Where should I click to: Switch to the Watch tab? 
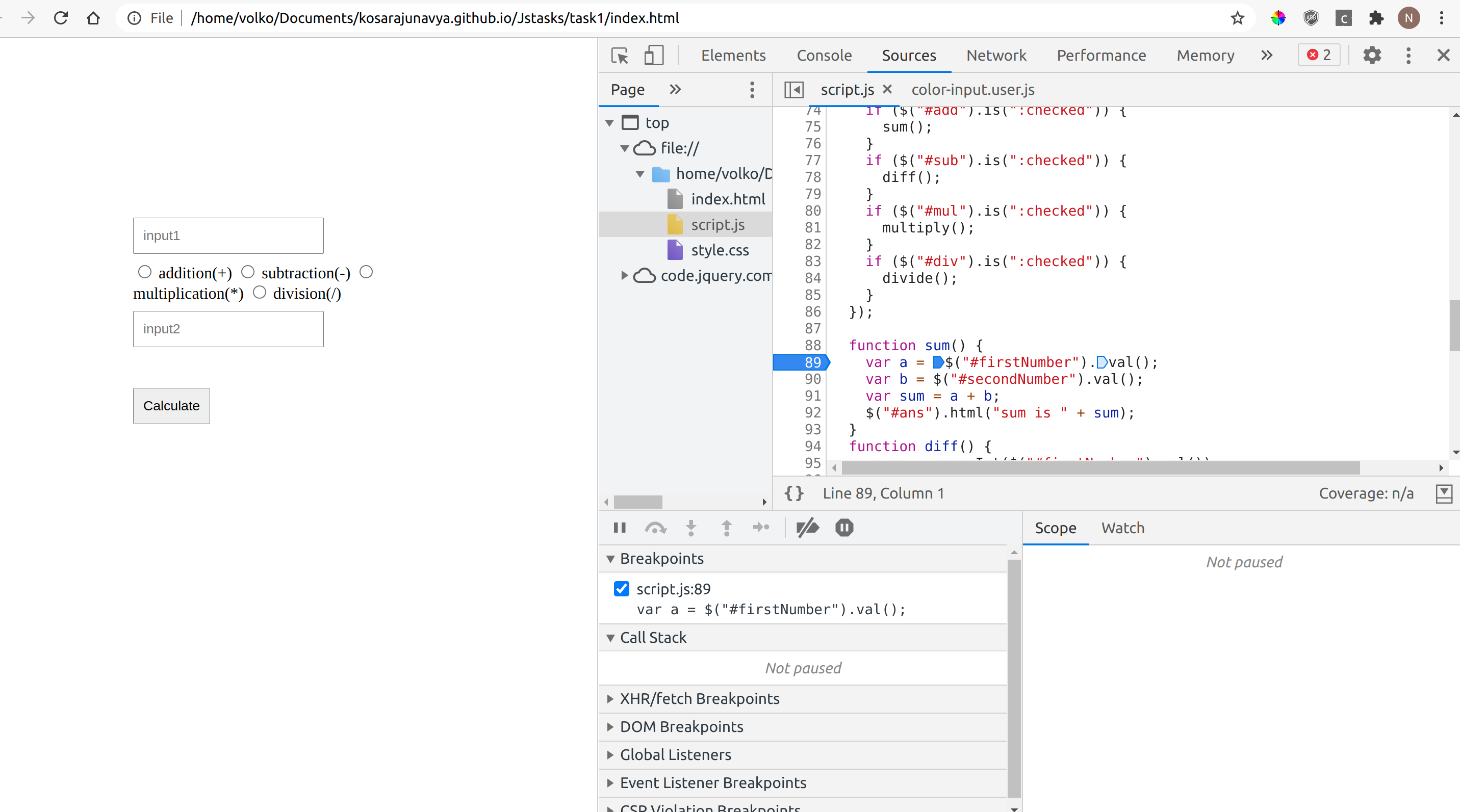1123,528
